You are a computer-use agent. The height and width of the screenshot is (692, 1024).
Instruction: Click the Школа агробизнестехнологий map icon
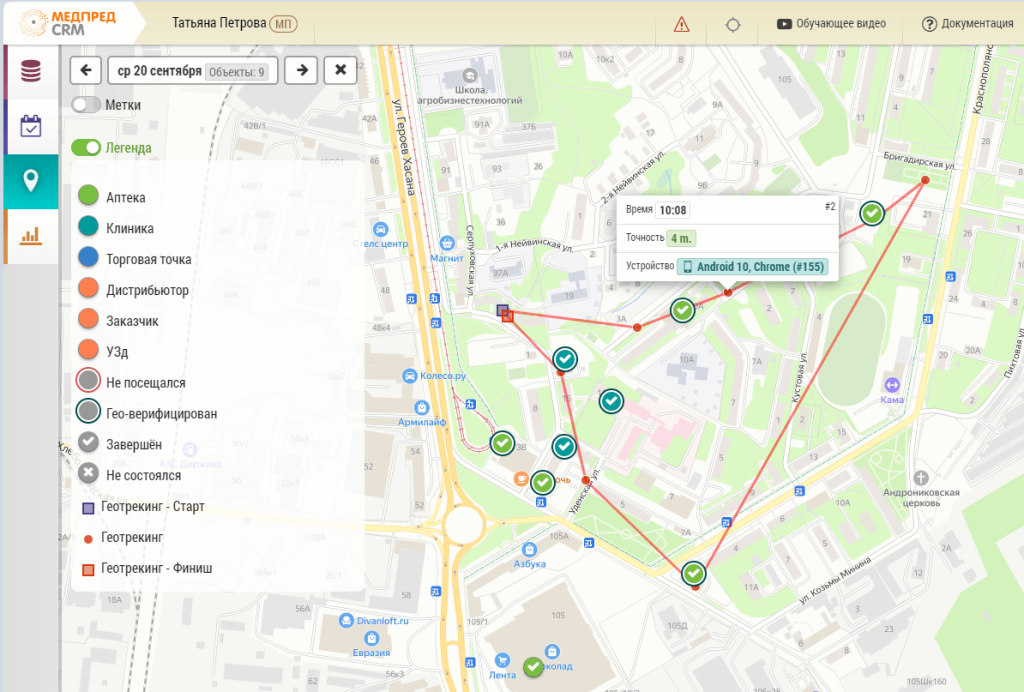[470, 76]
